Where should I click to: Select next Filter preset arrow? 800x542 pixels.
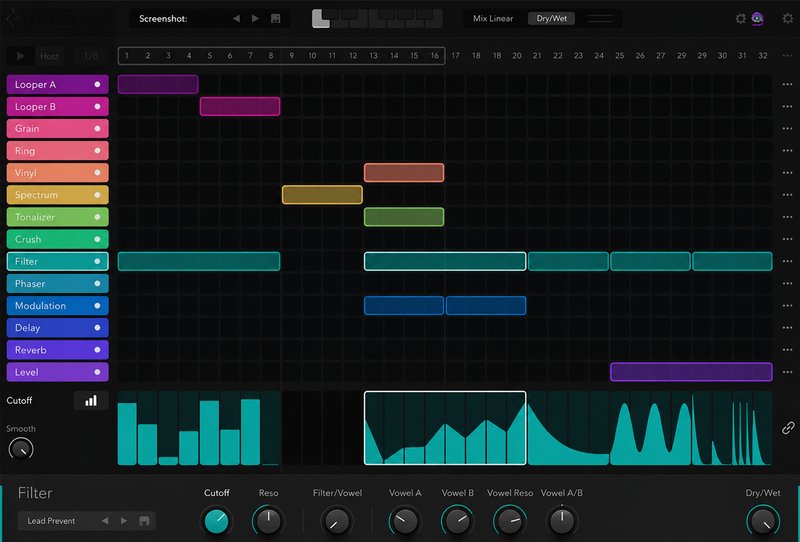[x=124, y=521]
